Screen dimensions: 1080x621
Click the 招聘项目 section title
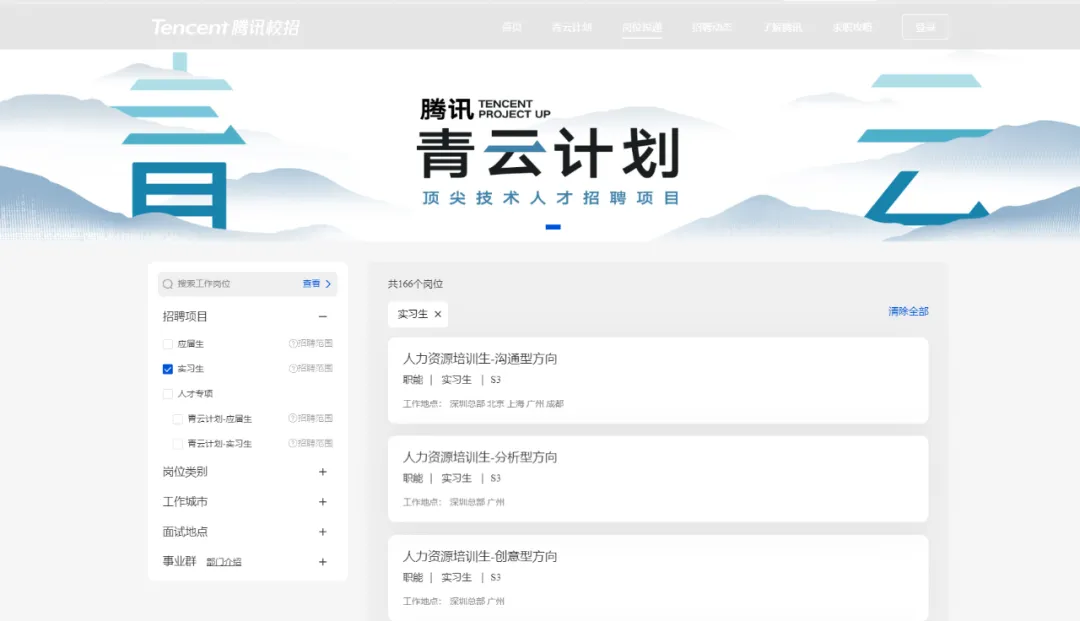(x=185, y=316)
